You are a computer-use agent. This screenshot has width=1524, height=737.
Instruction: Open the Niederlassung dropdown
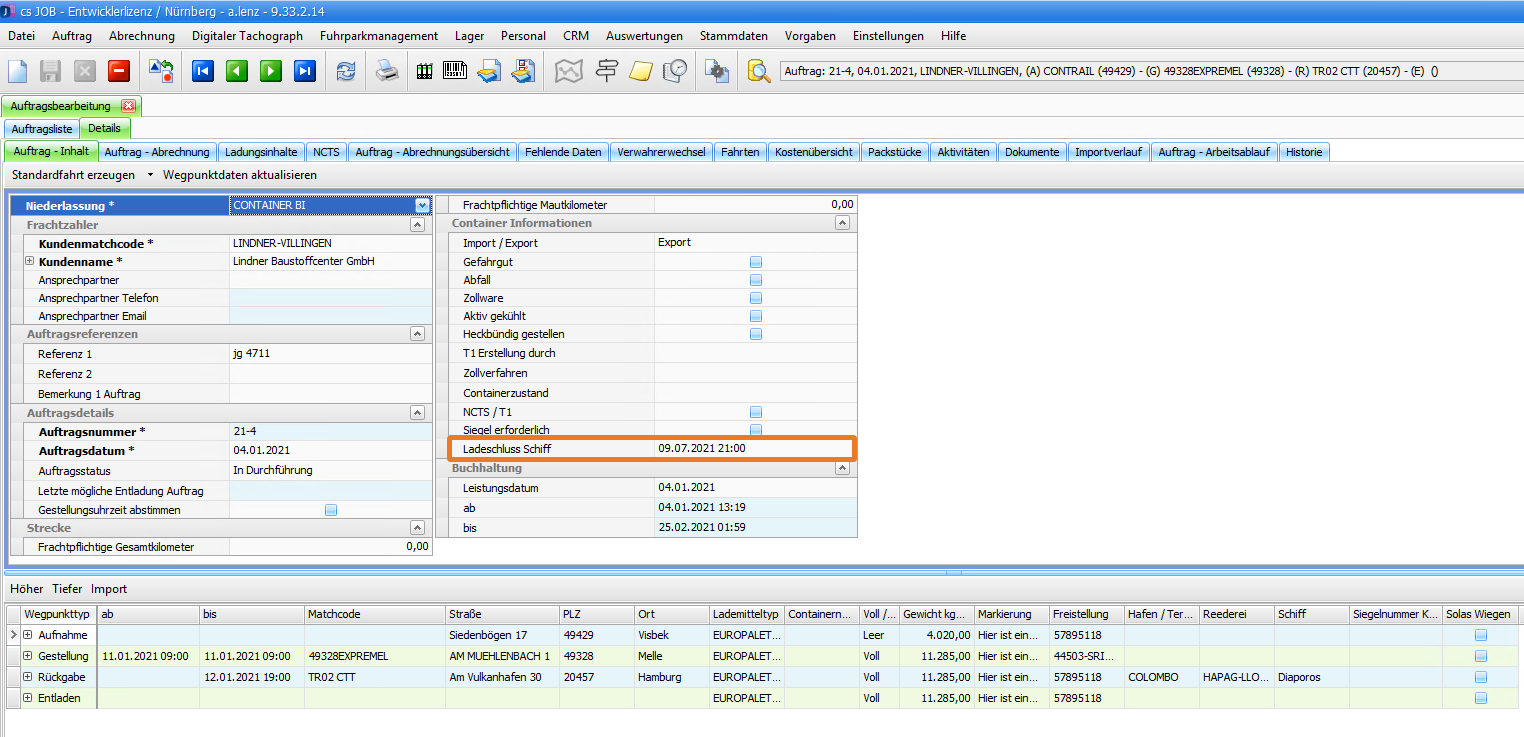coord(422,205)
